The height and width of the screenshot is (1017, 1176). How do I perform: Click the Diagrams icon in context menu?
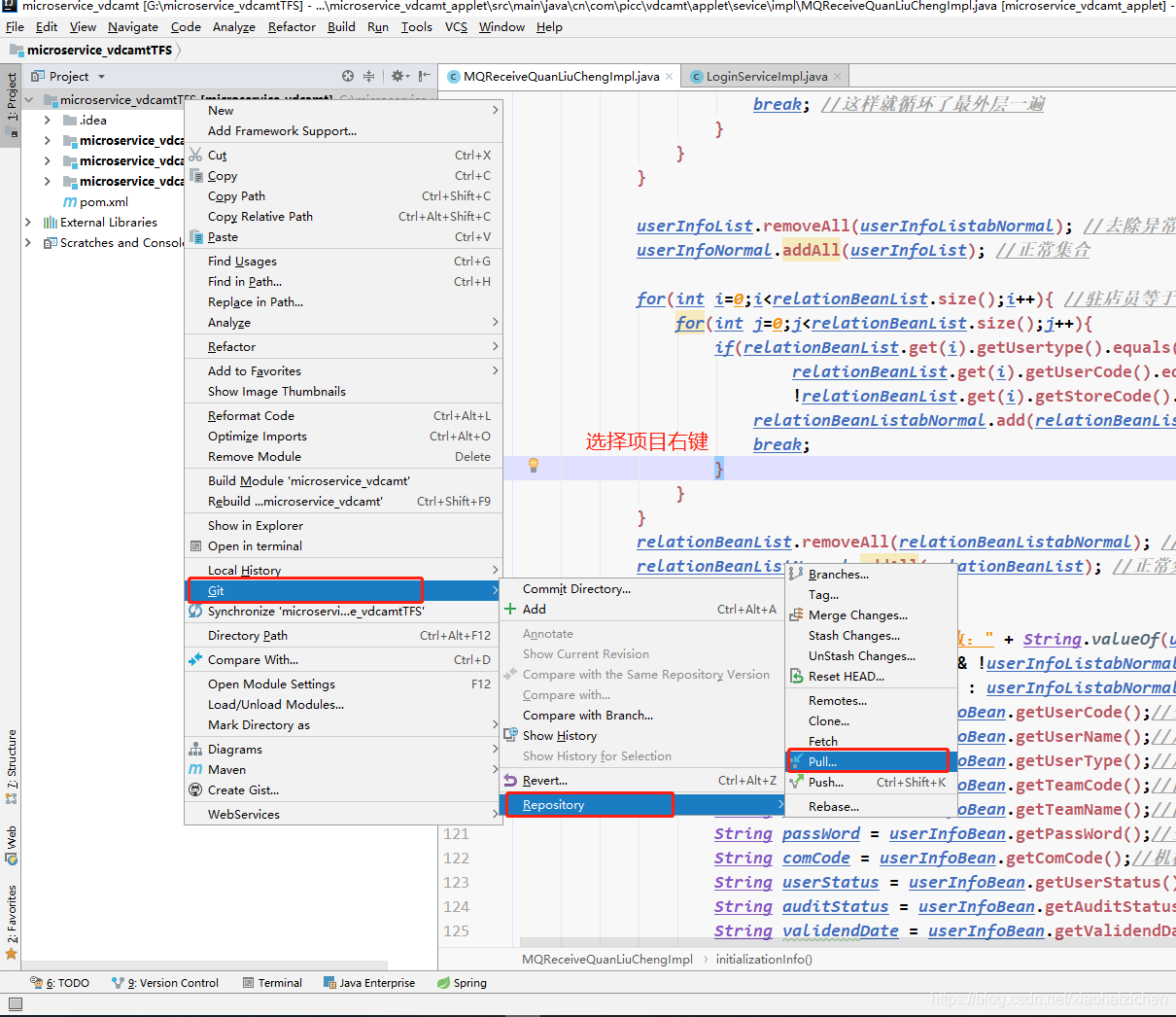195,750
